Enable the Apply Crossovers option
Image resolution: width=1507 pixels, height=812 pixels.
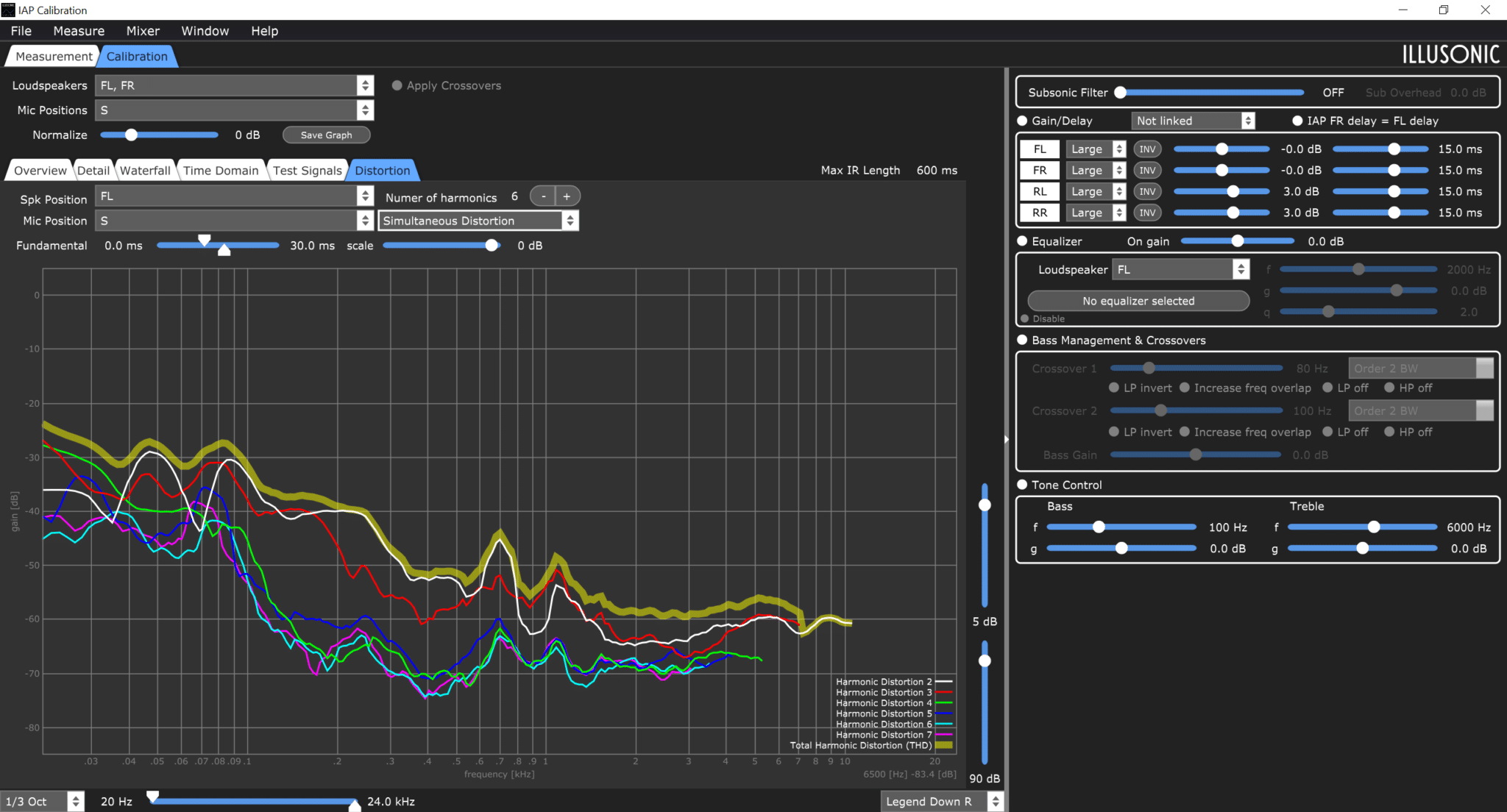click(397, 85)
